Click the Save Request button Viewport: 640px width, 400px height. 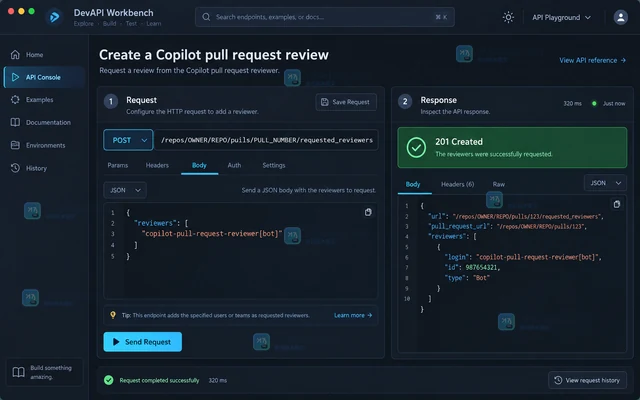(x=346, y=102)
